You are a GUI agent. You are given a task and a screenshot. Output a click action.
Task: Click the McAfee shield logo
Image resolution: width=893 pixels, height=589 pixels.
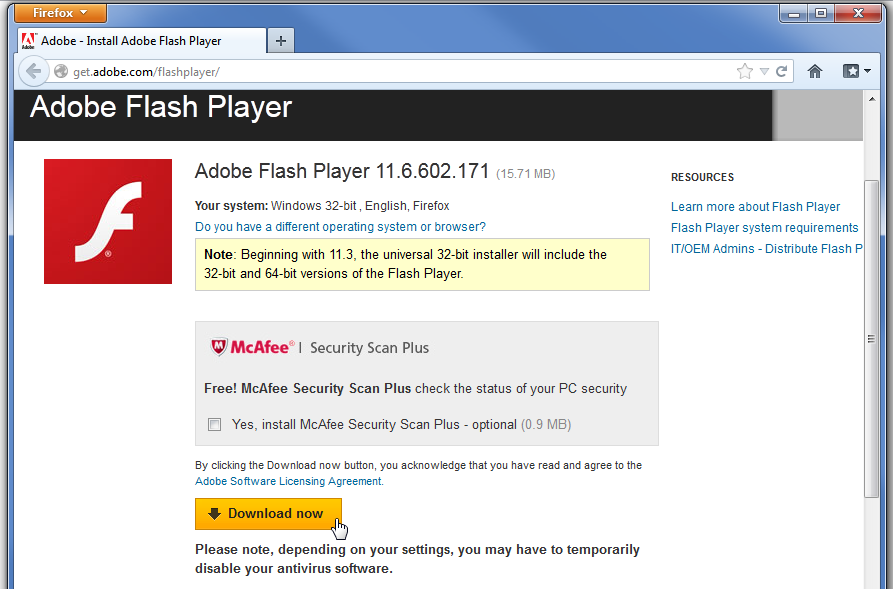click(x=219, y=347)
